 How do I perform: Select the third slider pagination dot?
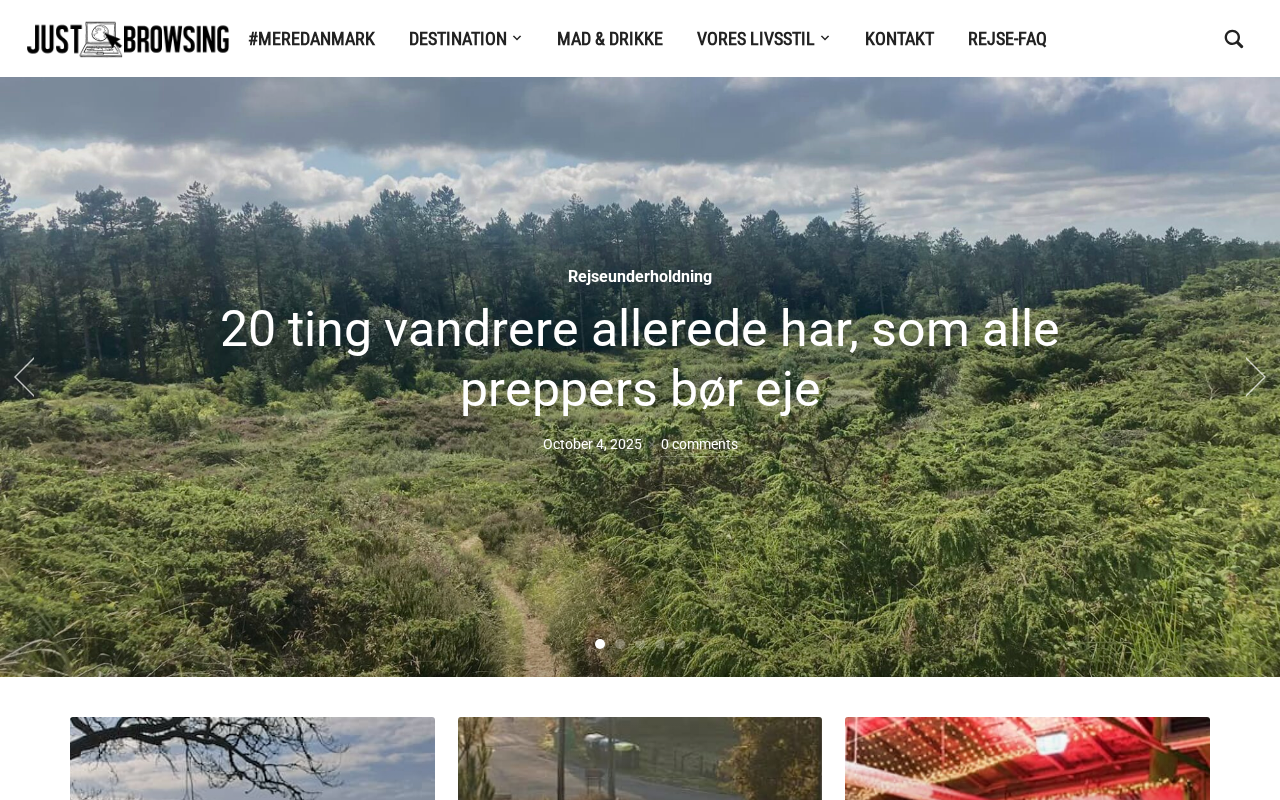point(640,644)
